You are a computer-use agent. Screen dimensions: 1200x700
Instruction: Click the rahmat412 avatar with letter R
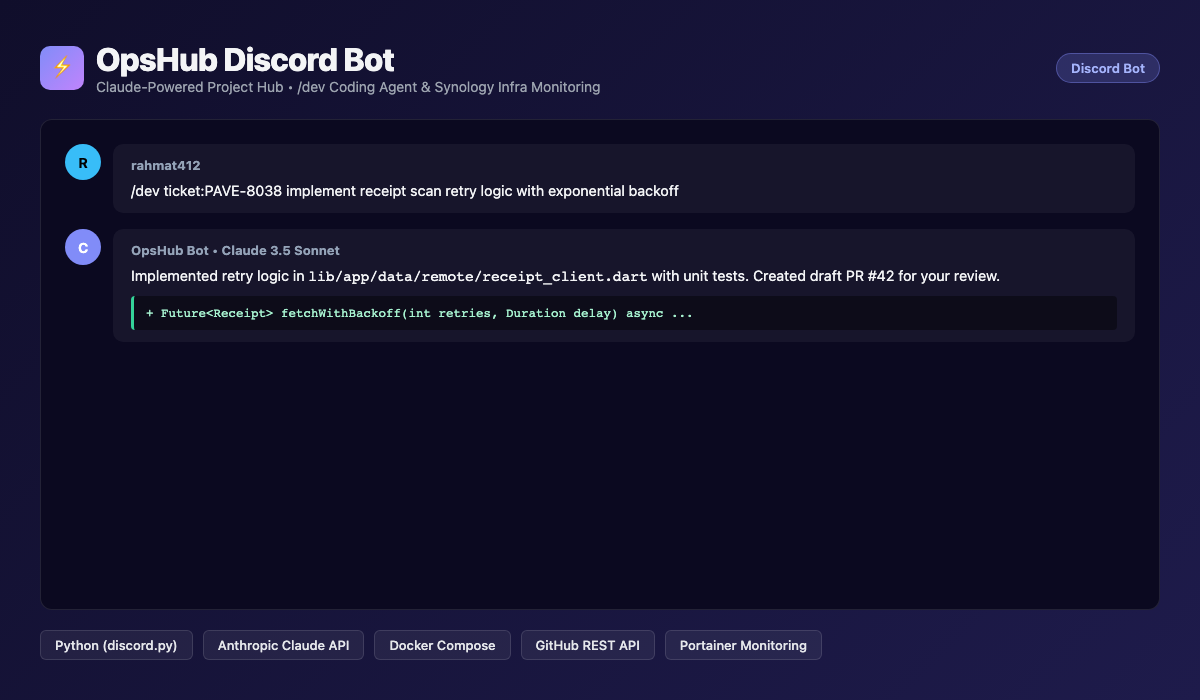point(83,162)
